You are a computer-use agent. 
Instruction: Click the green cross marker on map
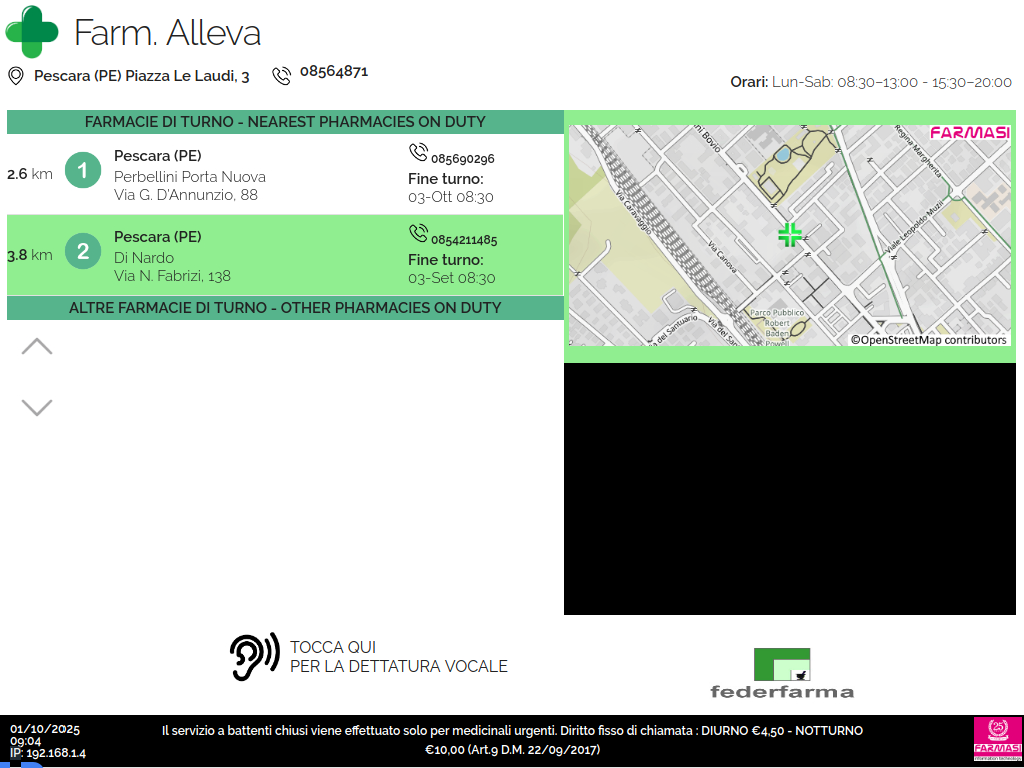790,235
